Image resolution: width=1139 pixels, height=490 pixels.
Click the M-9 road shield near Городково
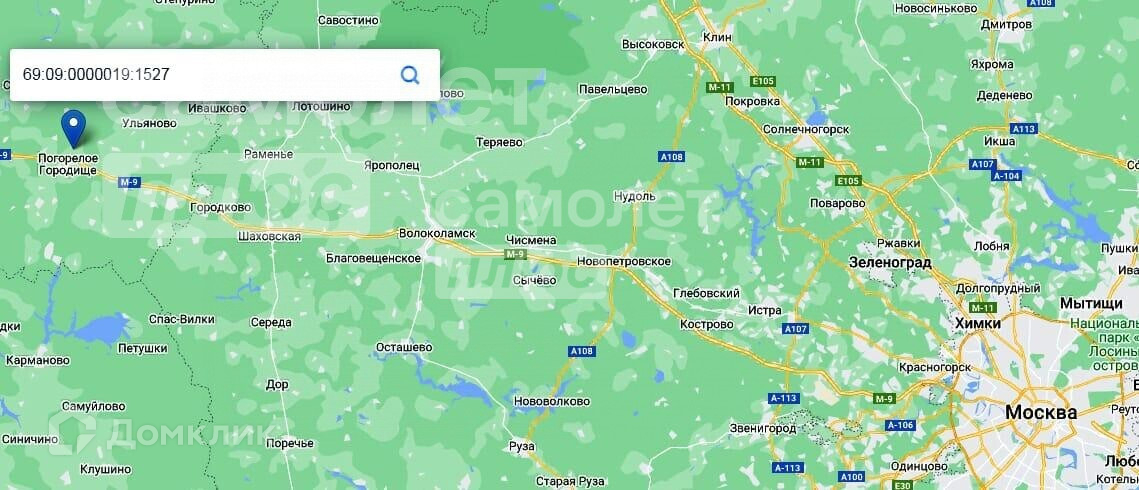pyautogui.click(x=129, y=182)
